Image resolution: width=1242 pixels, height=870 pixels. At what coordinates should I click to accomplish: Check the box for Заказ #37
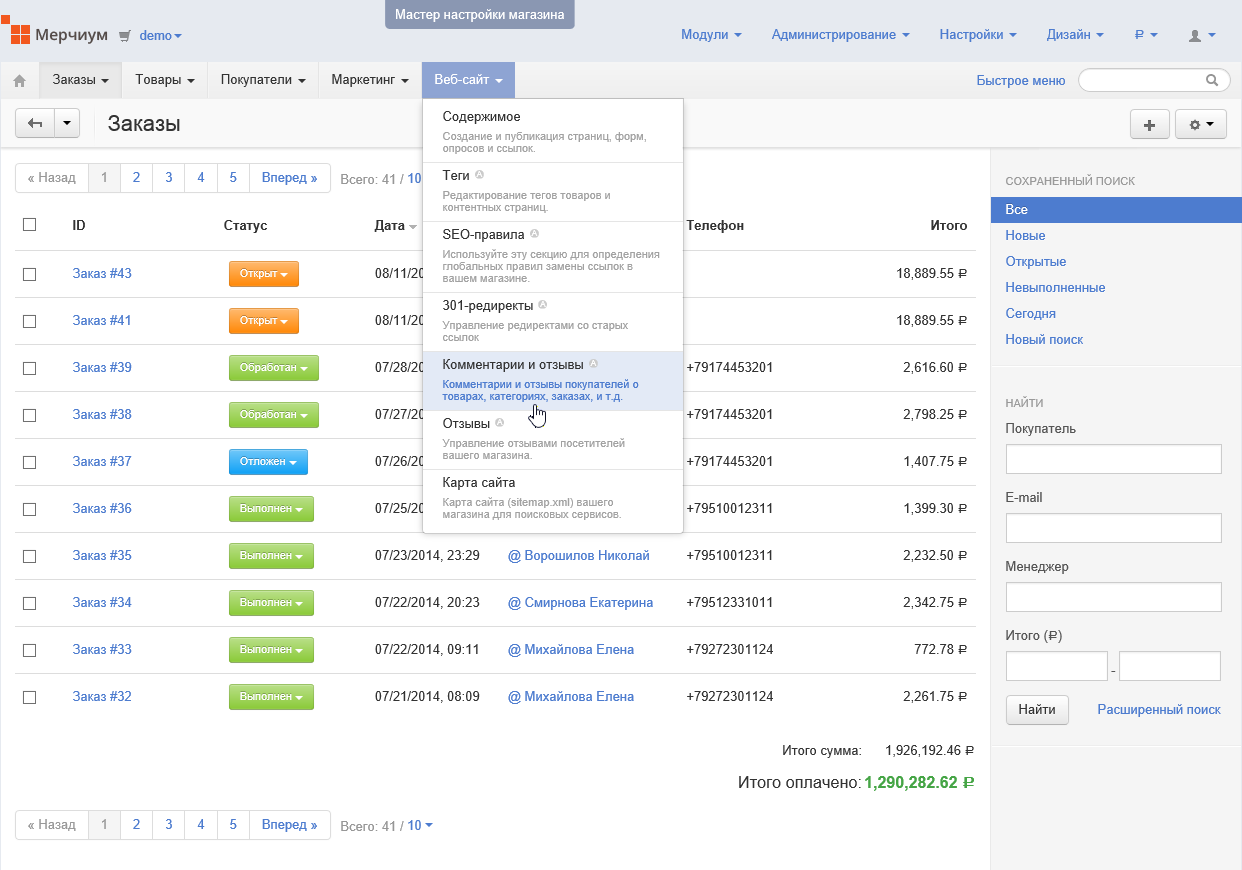29,462
